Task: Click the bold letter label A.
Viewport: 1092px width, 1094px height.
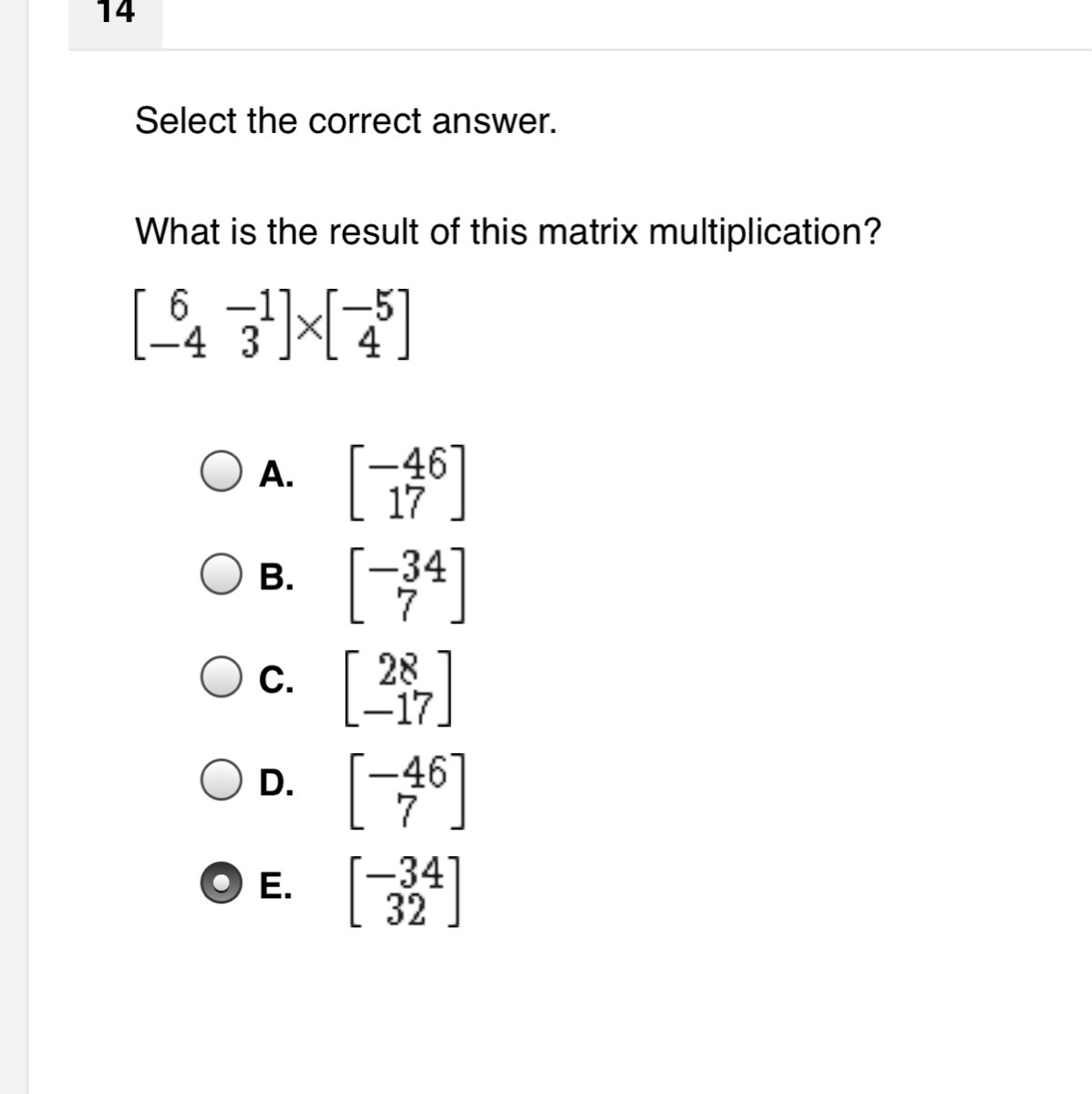Action: tap(276, 474)
